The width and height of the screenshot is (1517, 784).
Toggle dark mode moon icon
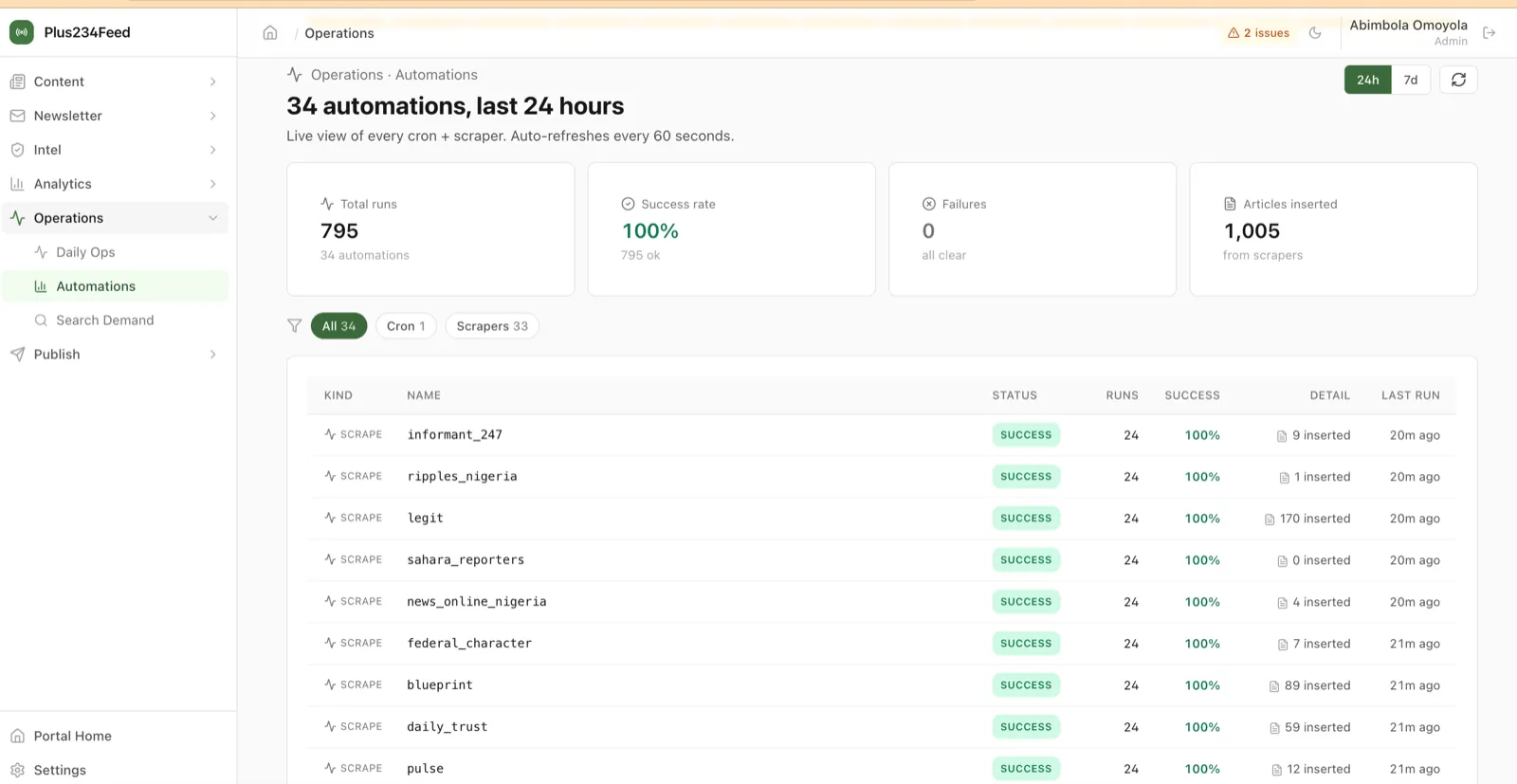point(1315,33)
